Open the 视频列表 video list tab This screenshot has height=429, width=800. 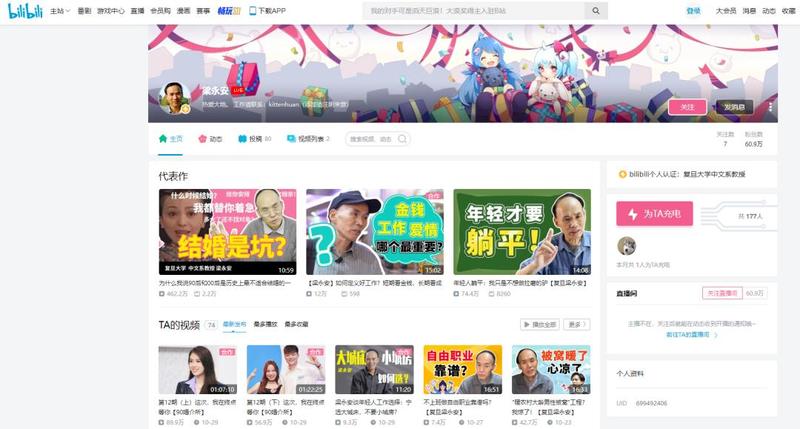click(x=308, y=139)
